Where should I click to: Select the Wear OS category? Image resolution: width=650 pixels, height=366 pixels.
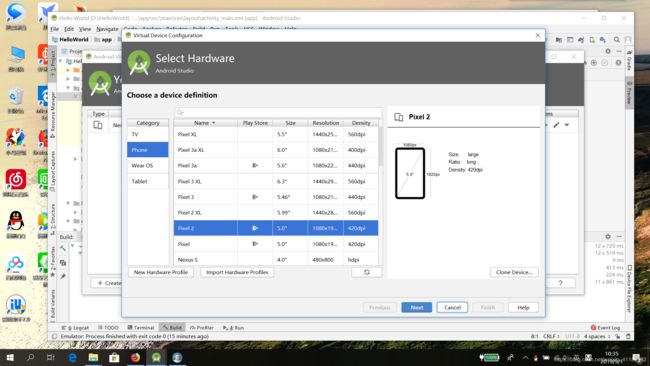coord(148,165)
